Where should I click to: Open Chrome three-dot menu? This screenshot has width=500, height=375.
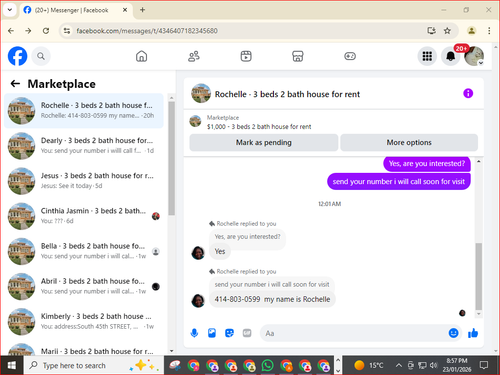489,31
